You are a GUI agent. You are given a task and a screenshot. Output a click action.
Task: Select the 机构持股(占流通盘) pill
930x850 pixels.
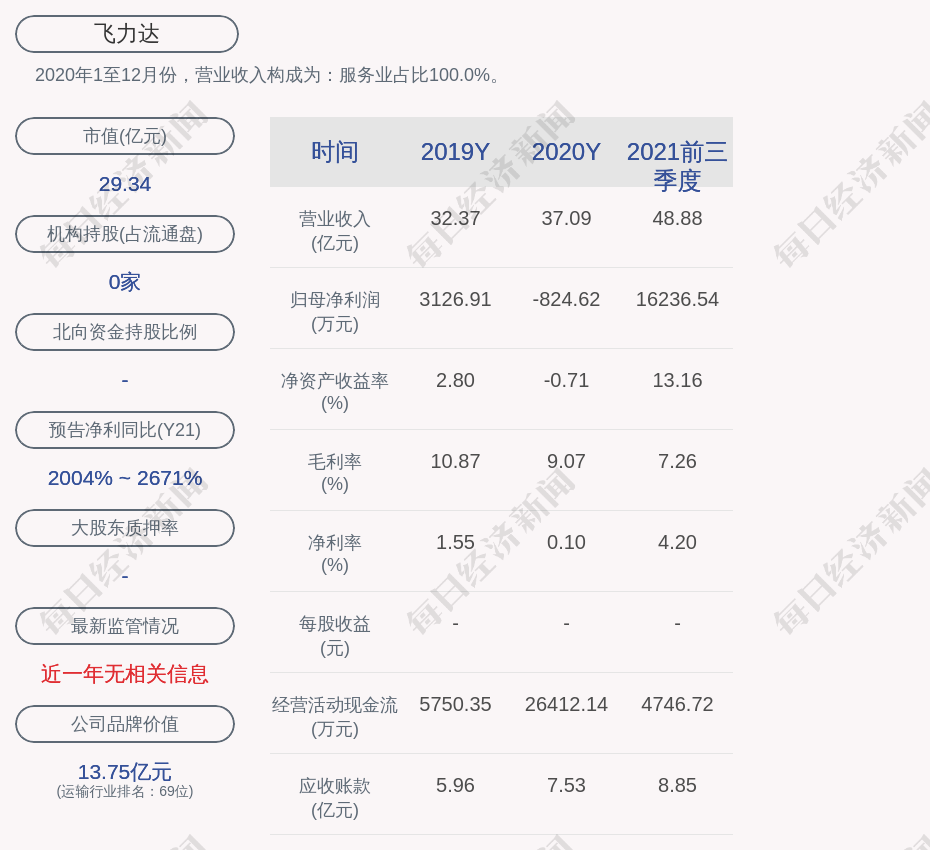click(x=125, y=234)
